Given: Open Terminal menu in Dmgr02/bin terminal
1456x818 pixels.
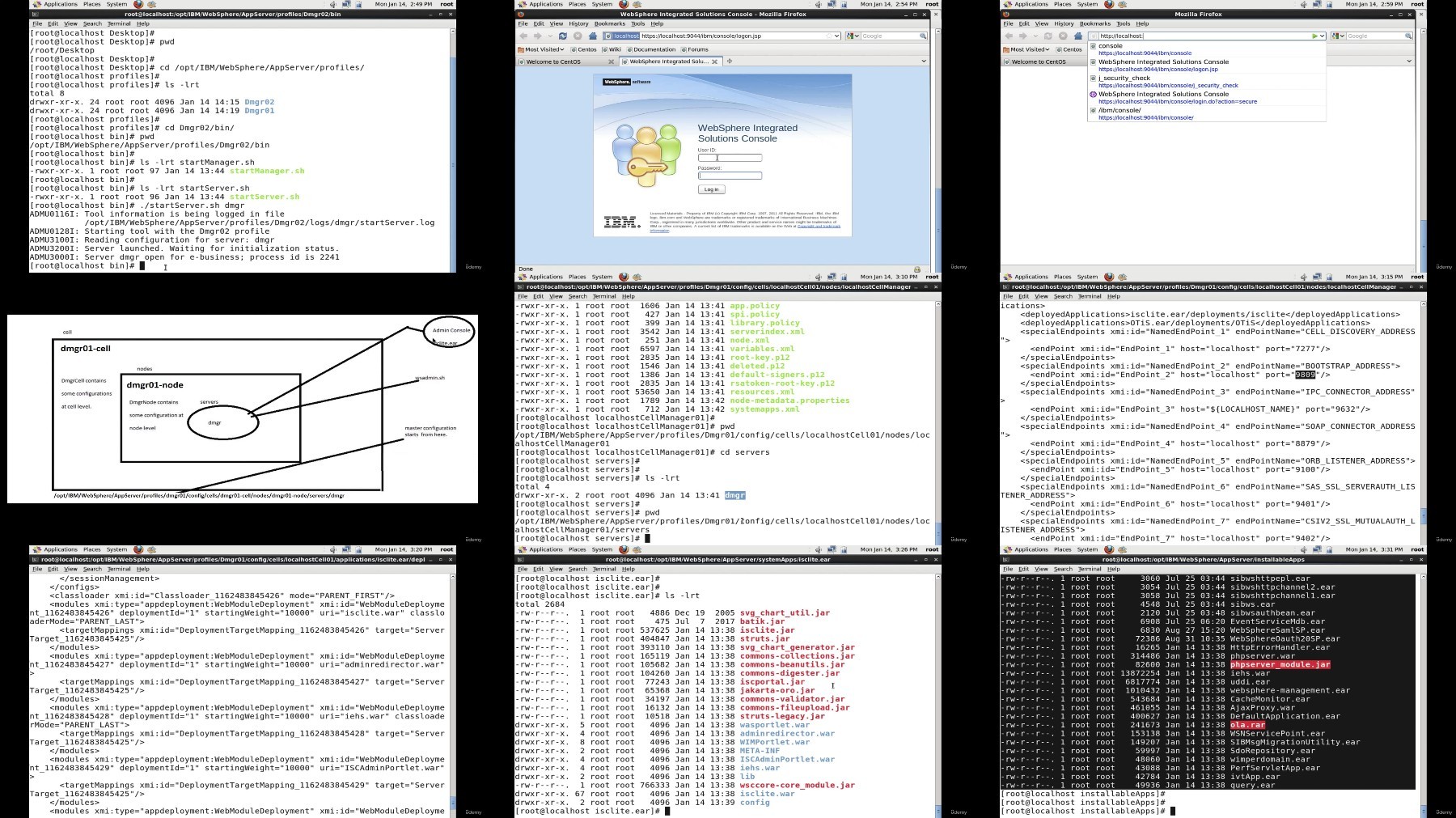Looking at the screenshot, I should (119, 23).
